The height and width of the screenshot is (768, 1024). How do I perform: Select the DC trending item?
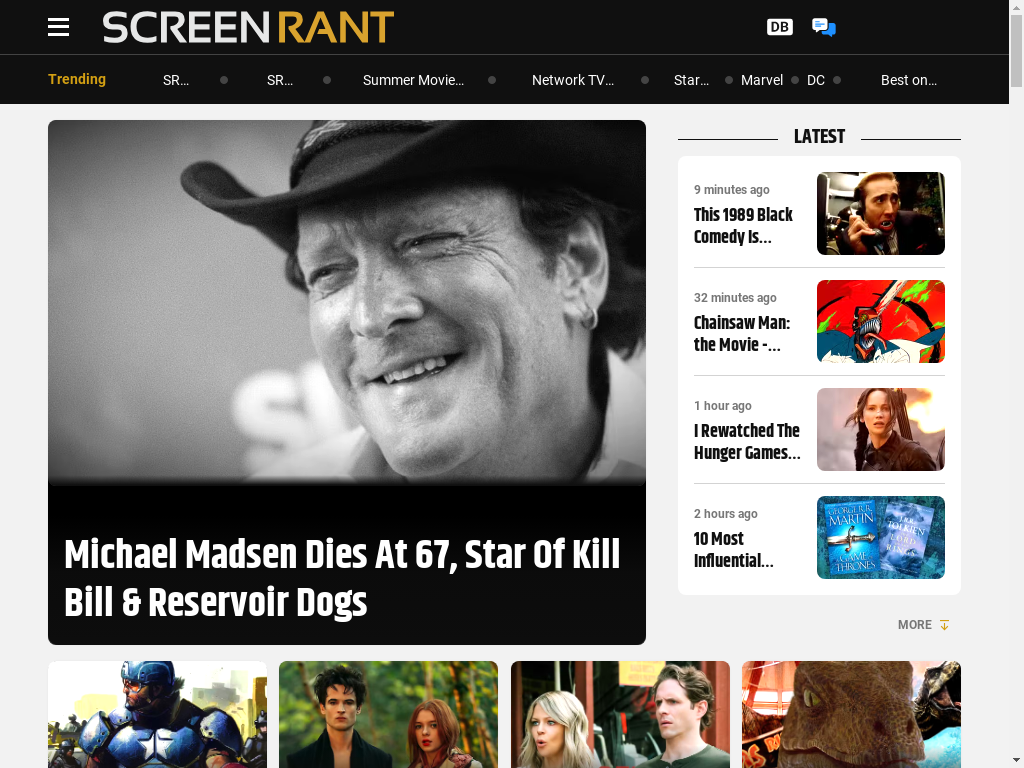(816, 80)
